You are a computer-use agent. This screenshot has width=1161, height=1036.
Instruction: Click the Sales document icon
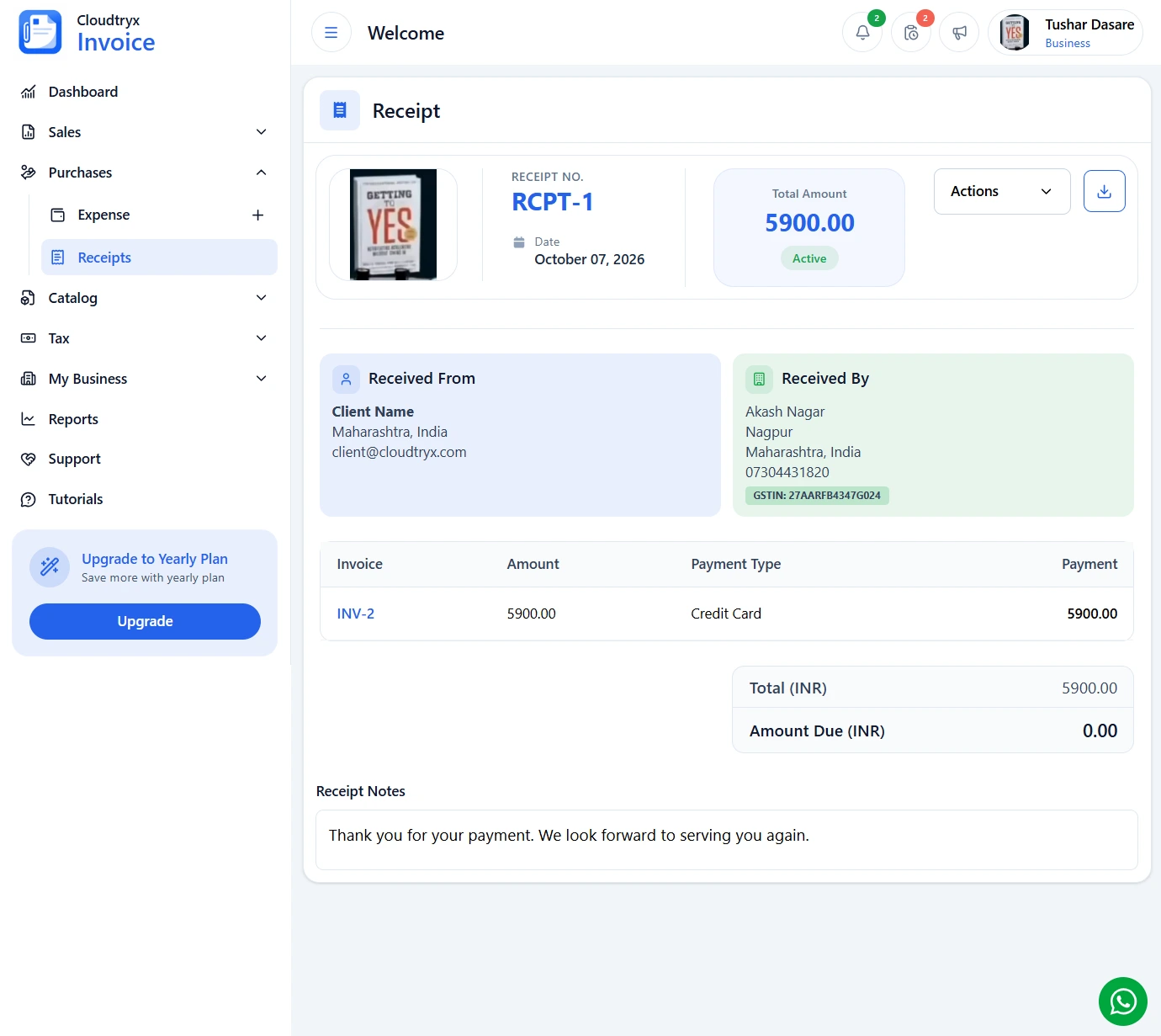[29, 132]
